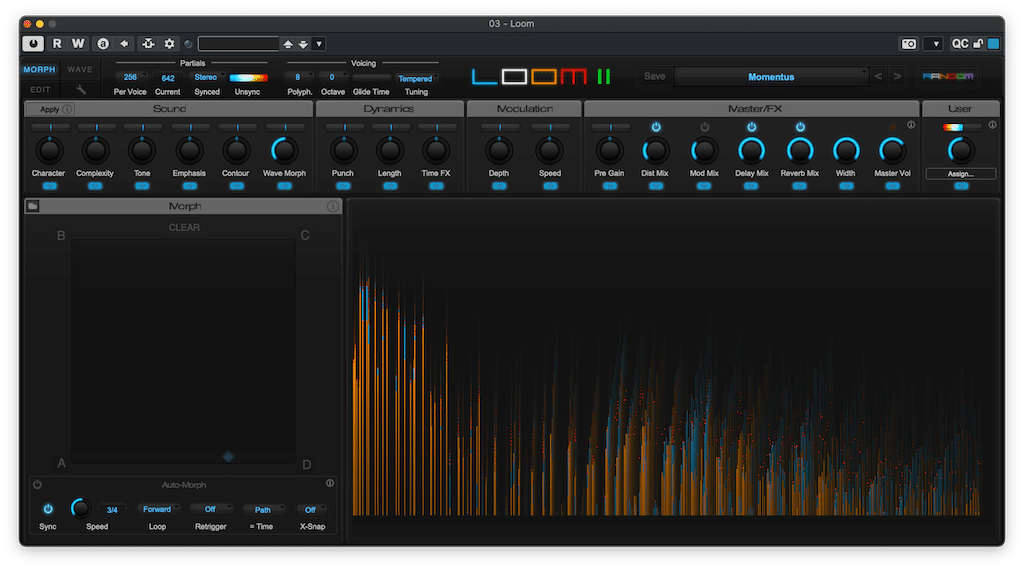Image resolution: width=1024 pixels, height=569 pixels.
Task: Click the padlock icon at top right
Action: click(978, 44)
